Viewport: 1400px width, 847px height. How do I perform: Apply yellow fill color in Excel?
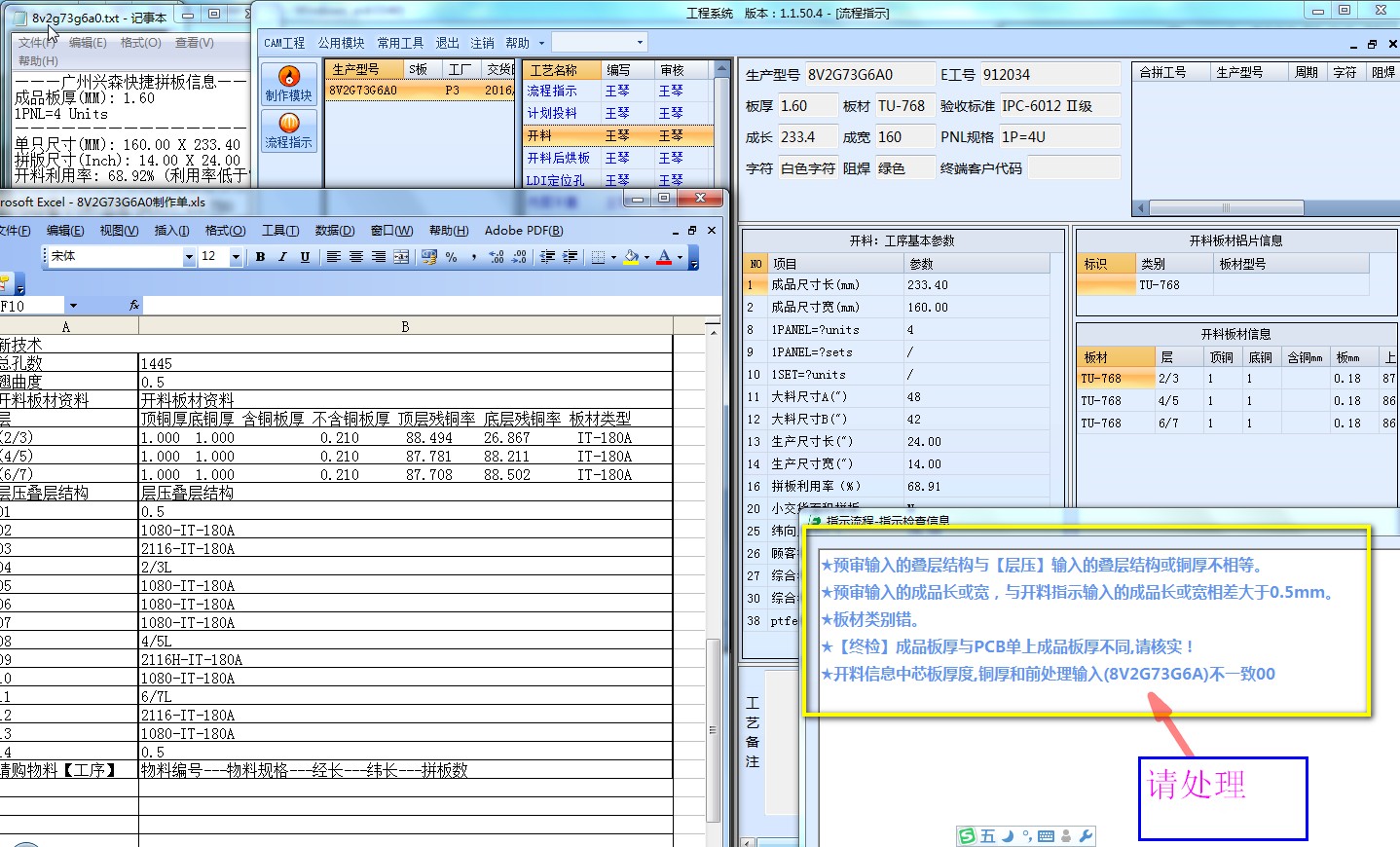coord(631,257)
